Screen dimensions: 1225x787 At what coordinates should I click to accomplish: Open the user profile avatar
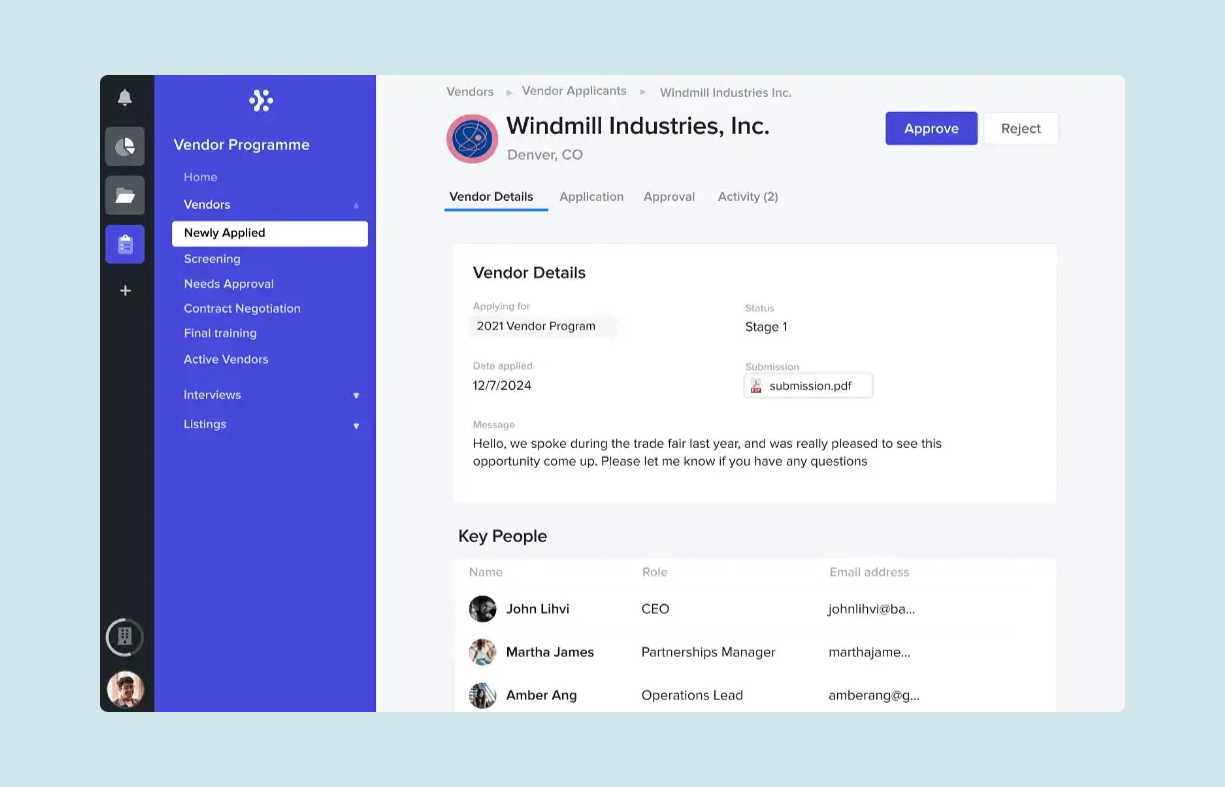[125, 689]
